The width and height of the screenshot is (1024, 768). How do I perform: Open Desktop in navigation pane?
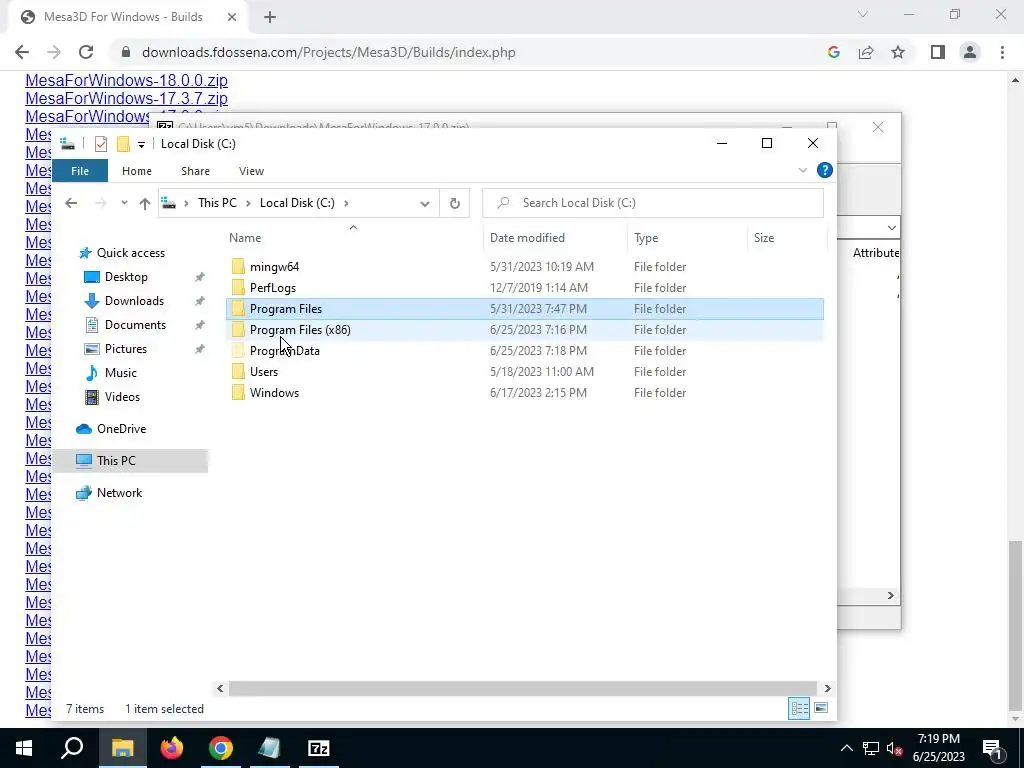coord(126,277)
